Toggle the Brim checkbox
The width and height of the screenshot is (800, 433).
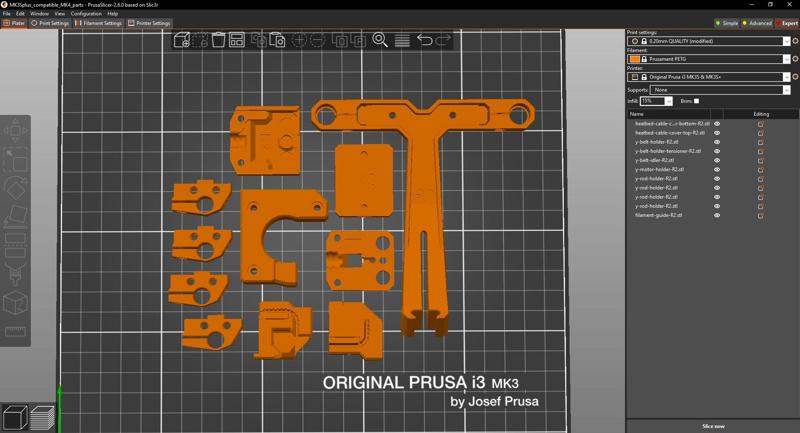(696, 101)
